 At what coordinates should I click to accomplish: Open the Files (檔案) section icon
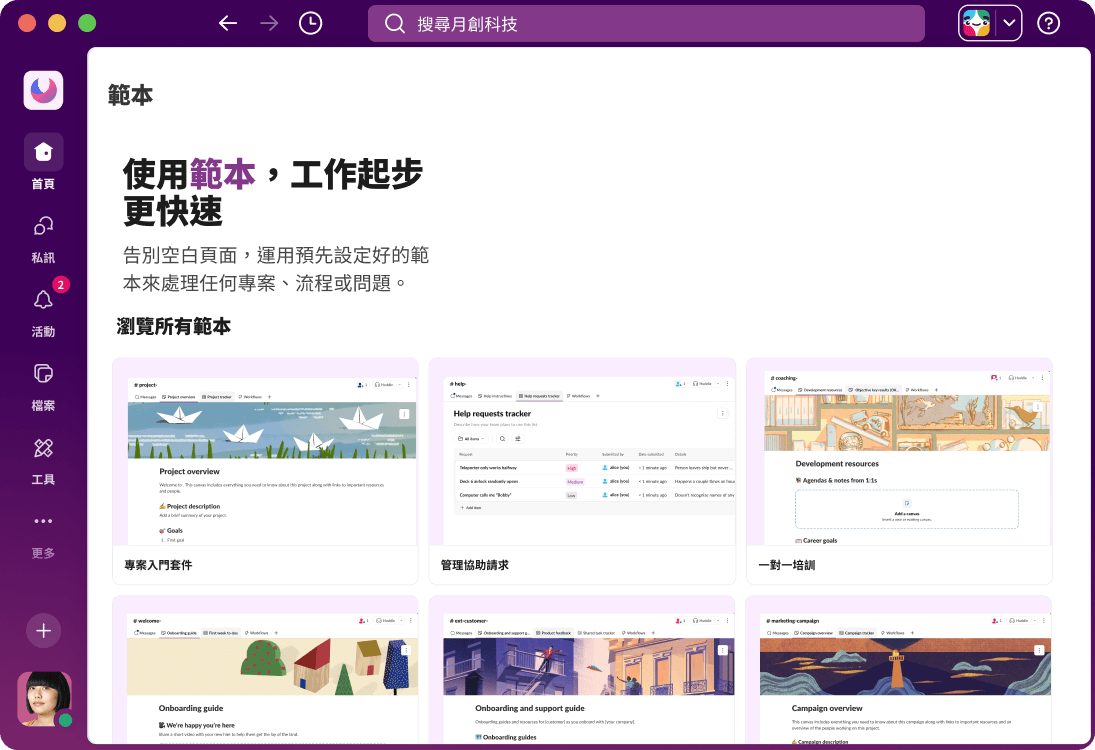pyautogui.click(x=44, y=373)
